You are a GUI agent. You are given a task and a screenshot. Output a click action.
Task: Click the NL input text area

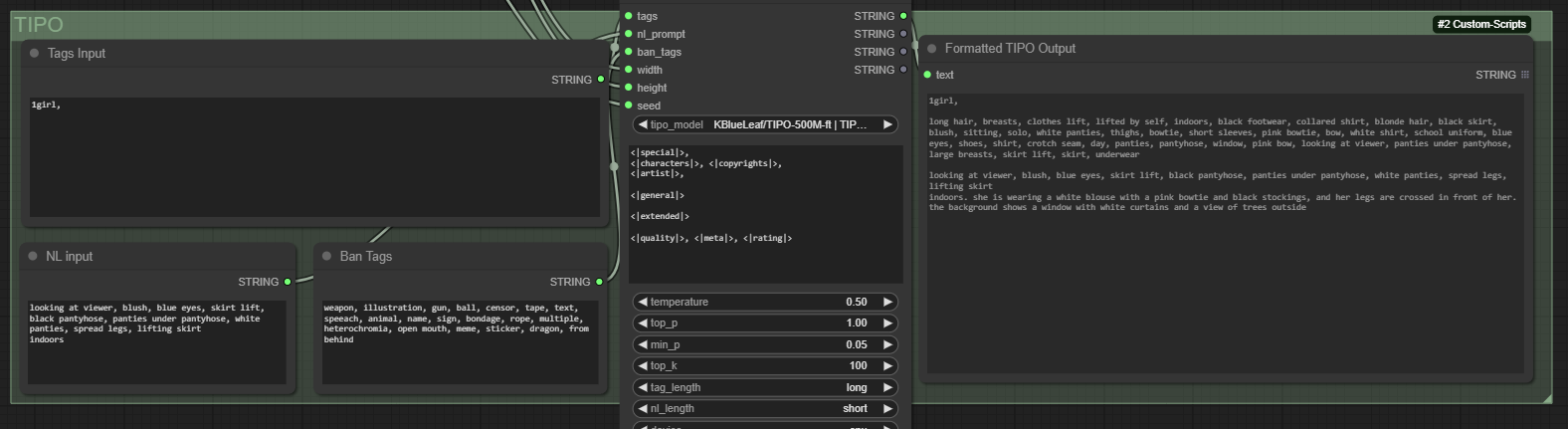point(156,342)
